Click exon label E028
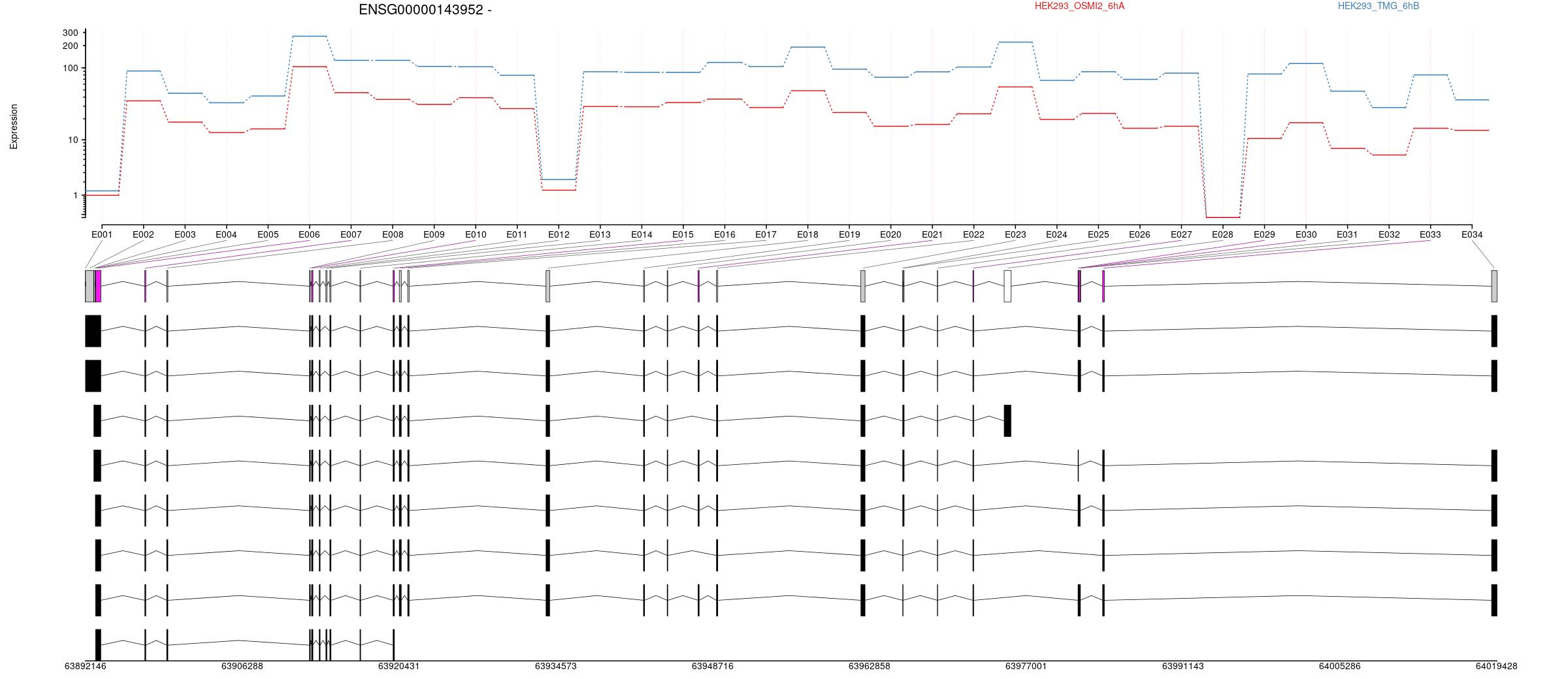Image resolution: width=1568 pixels, height=679 pixels. click(x=1222, y=234)
